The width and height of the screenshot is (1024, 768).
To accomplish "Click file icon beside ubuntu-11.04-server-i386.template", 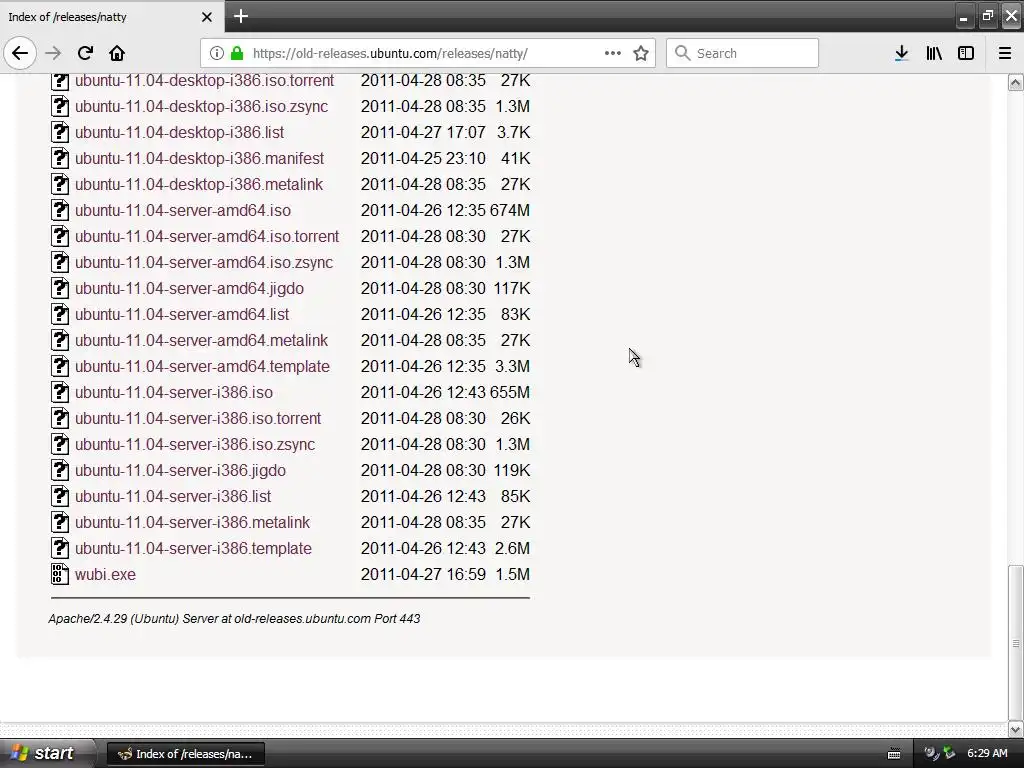I will click(59, 548).
